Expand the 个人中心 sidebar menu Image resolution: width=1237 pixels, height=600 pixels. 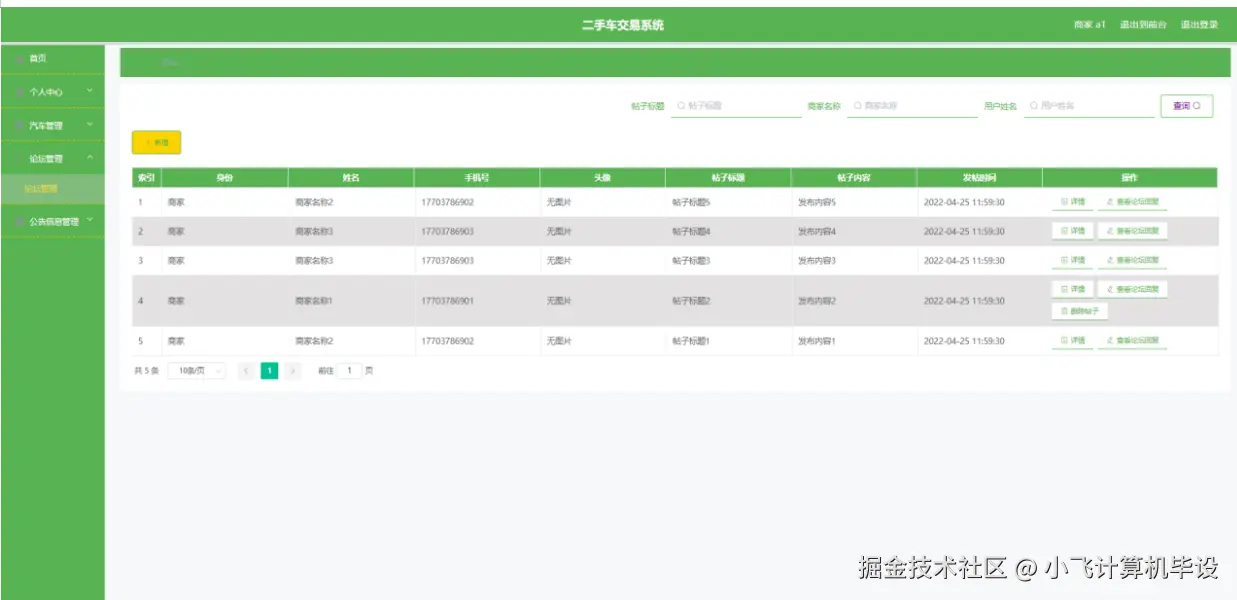tap(52, 92)
